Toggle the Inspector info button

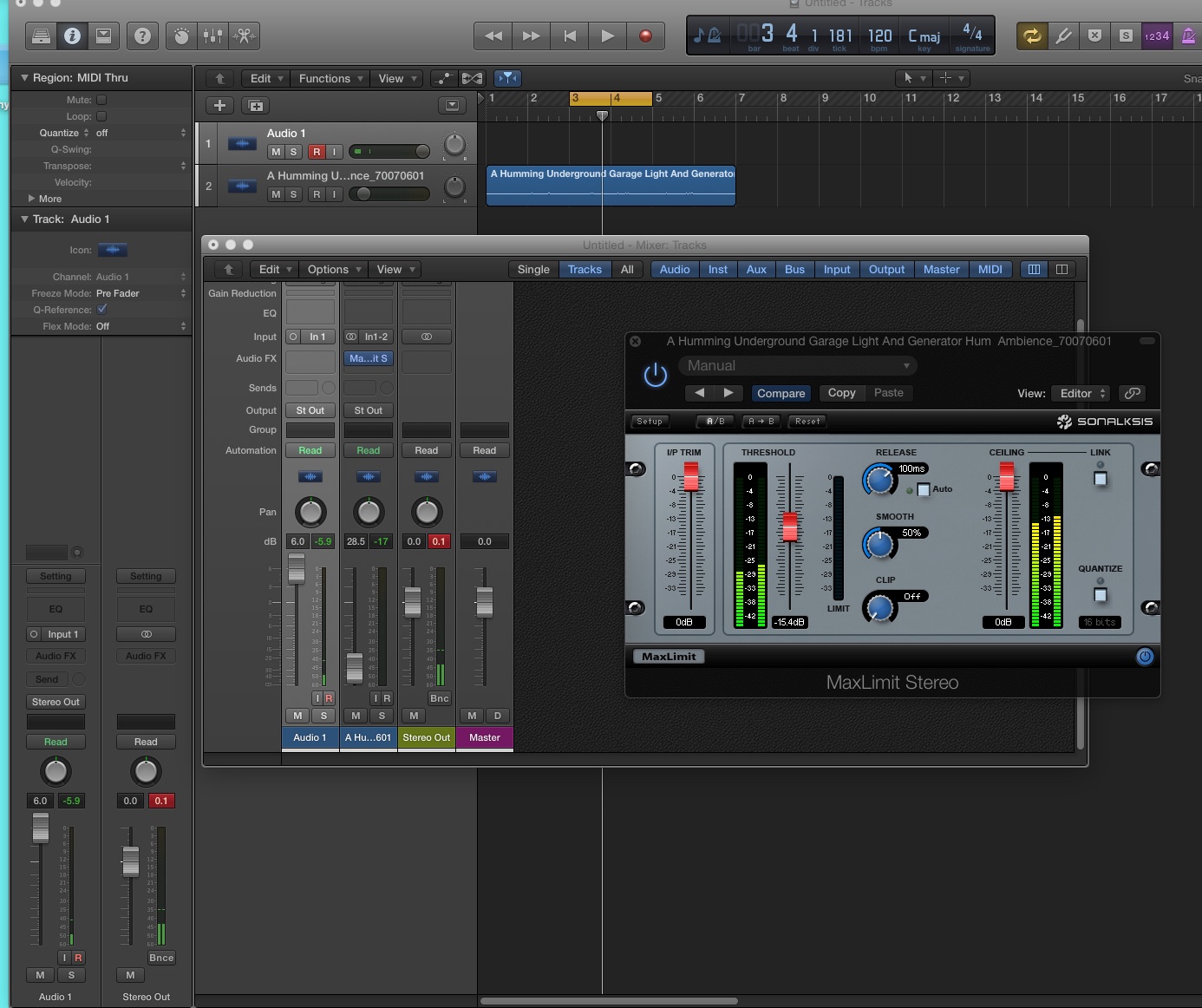tap(73, 36)
